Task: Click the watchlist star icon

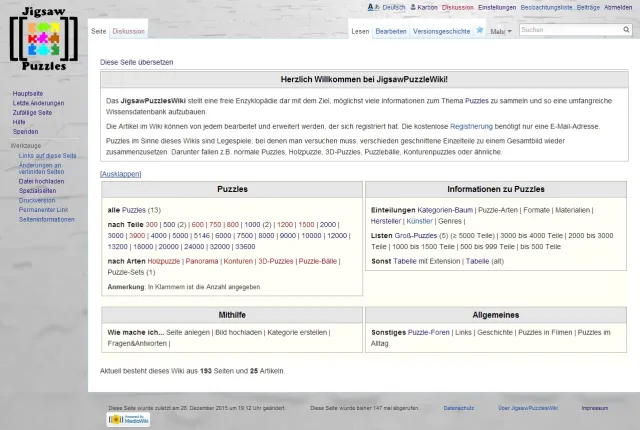Action: [x=480, y=30]
